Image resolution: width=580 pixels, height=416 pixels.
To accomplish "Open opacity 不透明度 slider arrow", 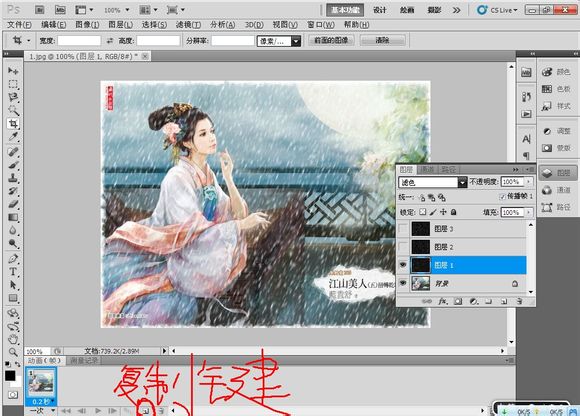I will (529, 182).
